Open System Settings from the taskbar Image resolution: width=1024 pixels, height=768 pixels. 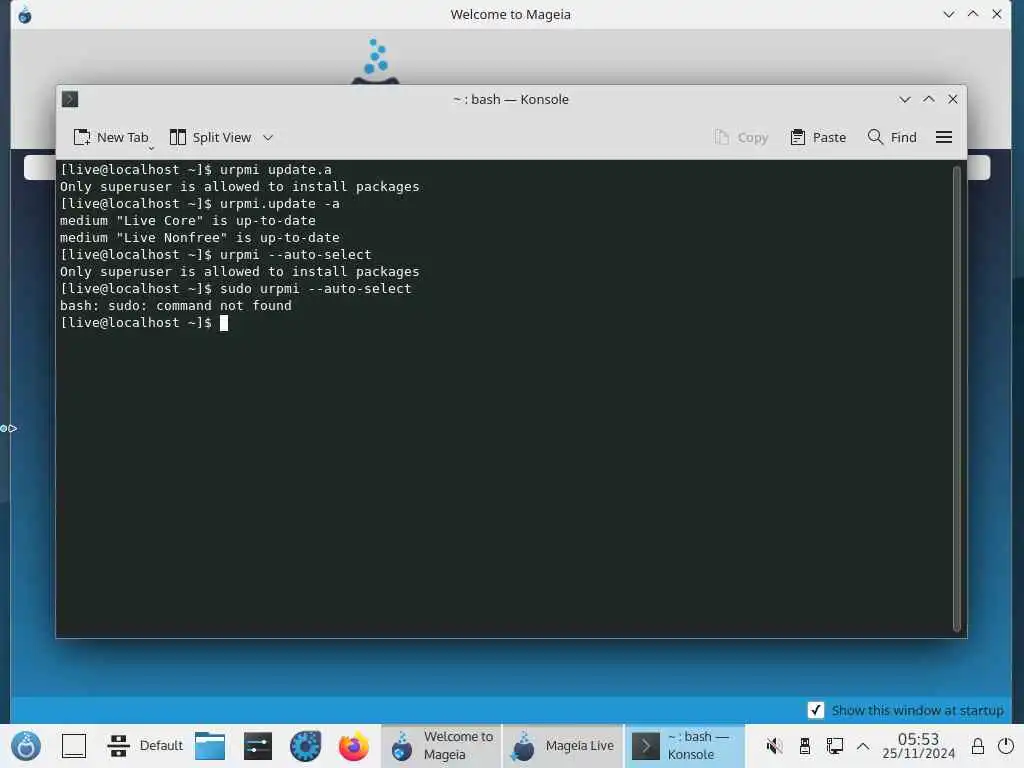click(x=258, y=746)
